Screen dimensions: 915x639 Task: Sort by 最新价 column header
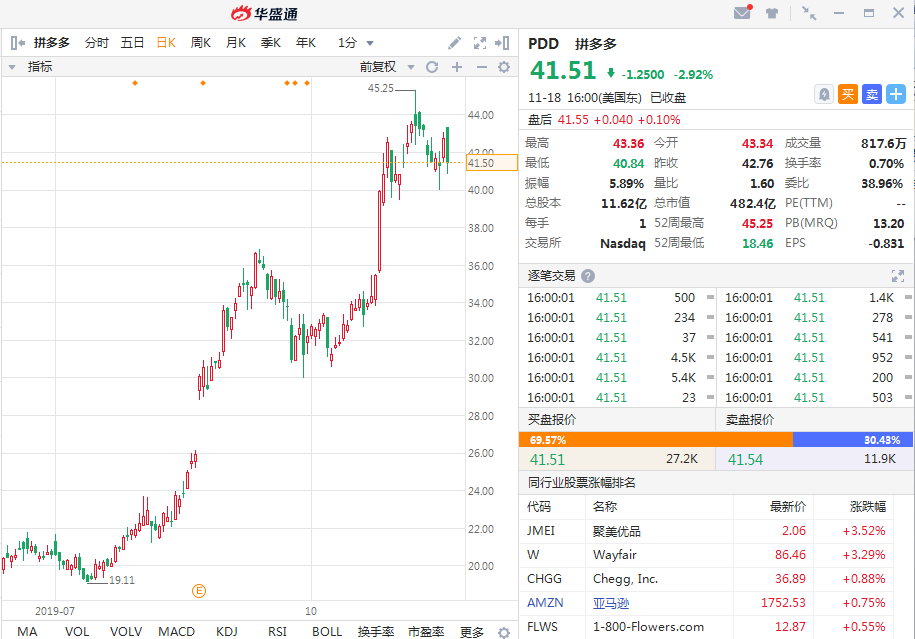click(x=788, y=507)
